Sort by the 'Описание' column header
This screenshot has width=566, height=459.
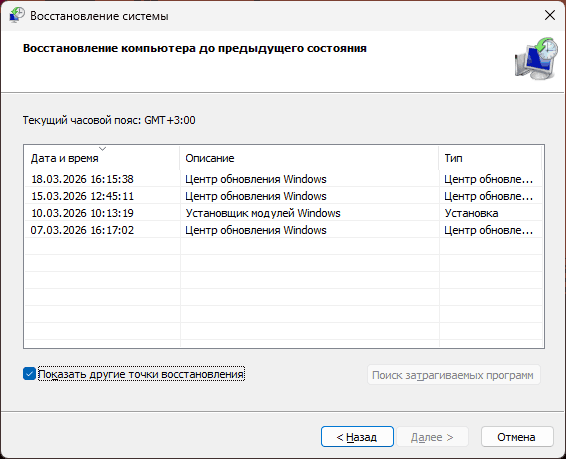pyautogui.click(x=309, y=158)
